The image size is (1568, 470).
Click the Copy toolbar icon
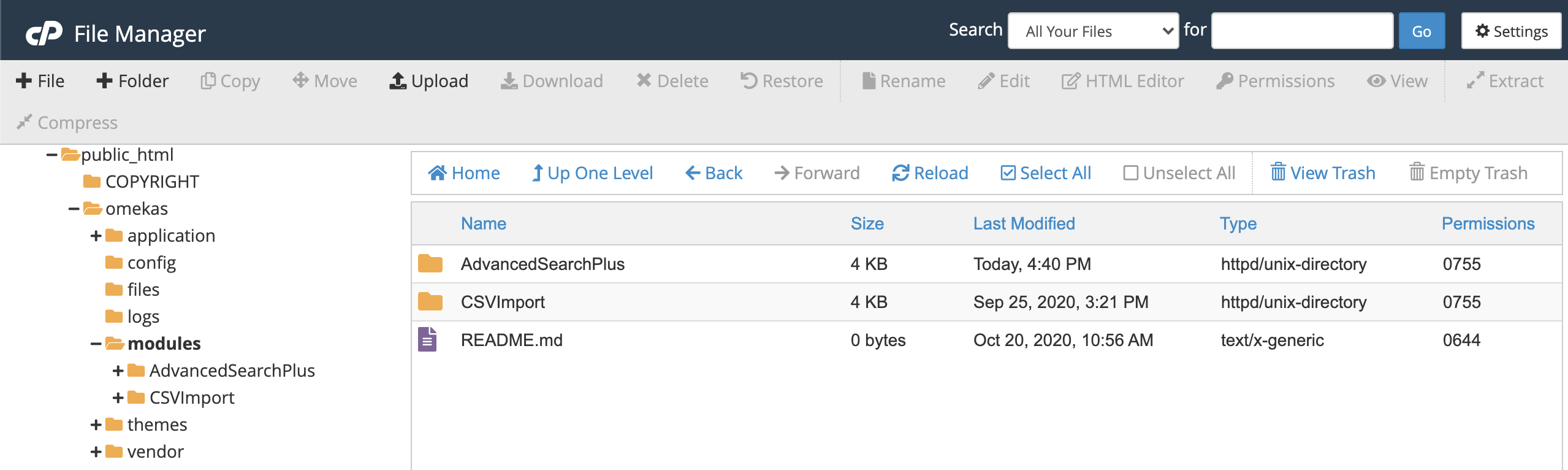tap(208, 81)
